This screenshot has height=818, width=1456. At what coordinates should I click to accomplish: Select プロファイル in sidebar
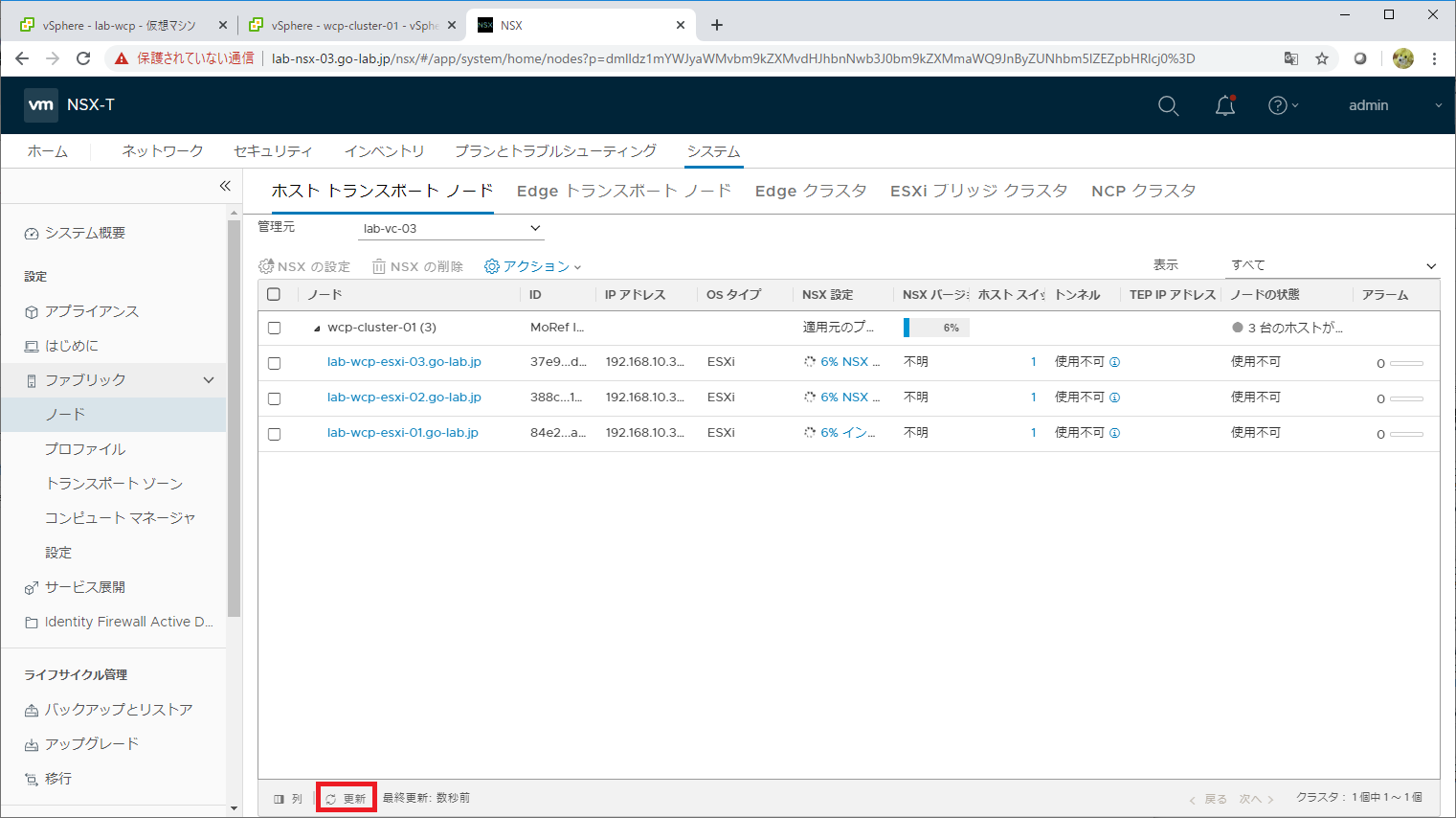click(85, 449)
